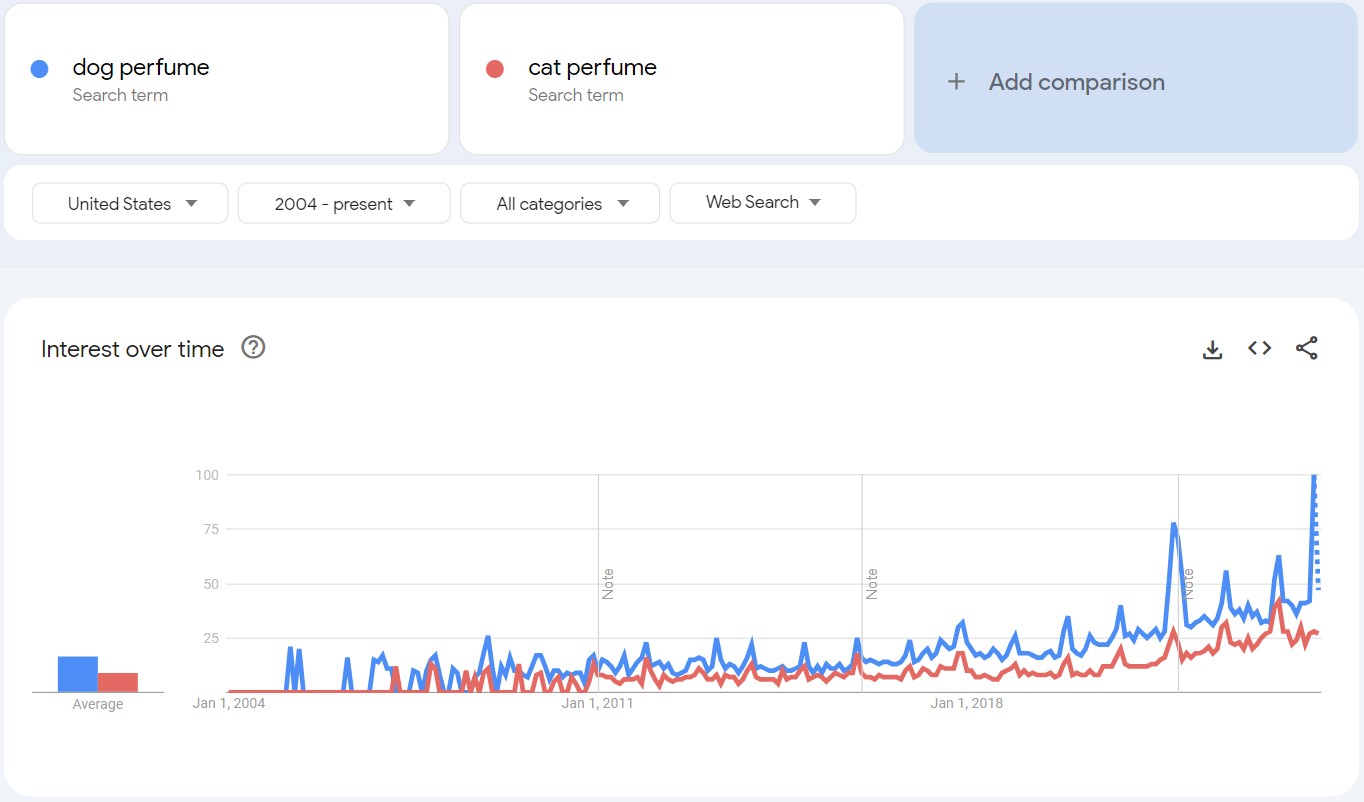
Task: Open the Web Search type dropdown
Action: click(x=762, y=203)
